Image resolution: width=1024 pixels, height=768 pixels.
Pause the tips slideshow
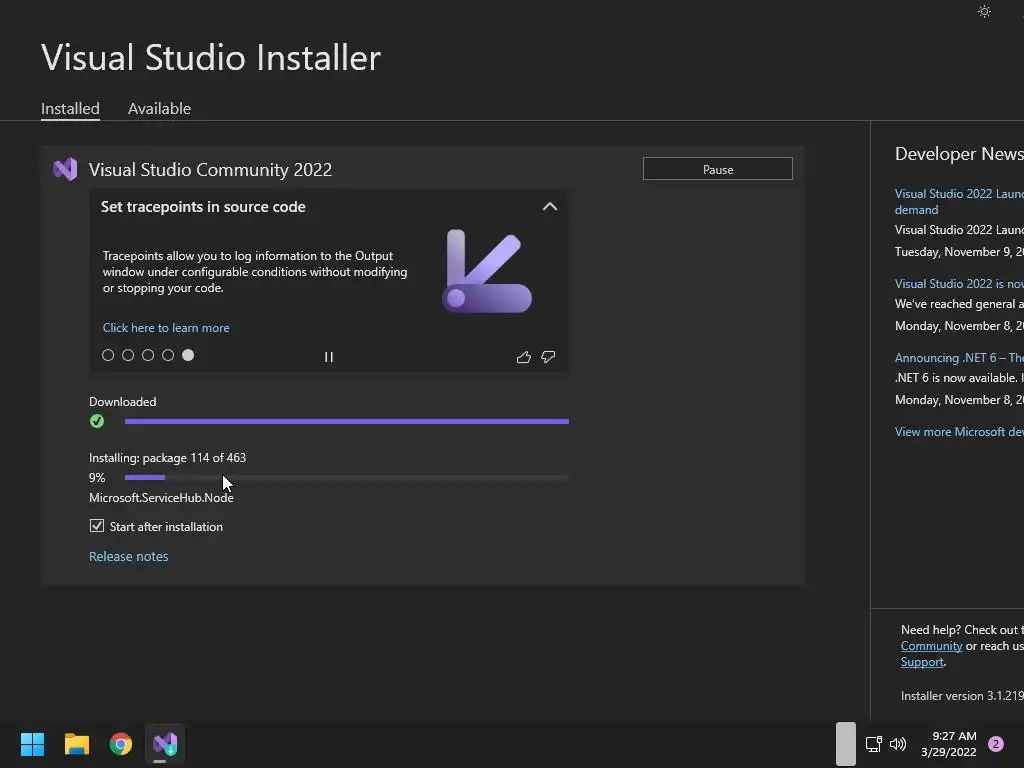pyautogui.click(x=328, y=357)
